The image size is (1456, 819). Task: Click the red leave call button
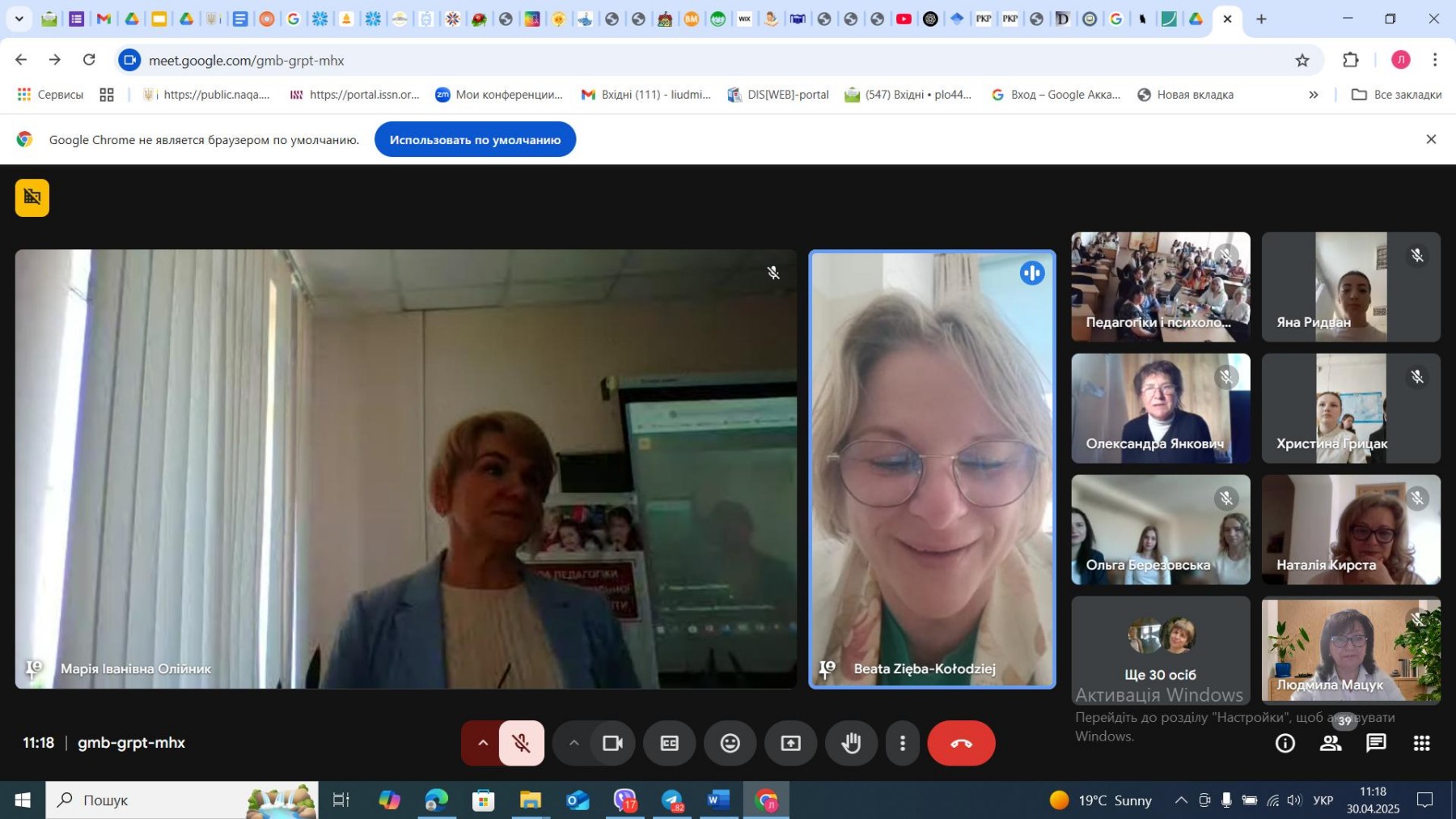(961, 743)
